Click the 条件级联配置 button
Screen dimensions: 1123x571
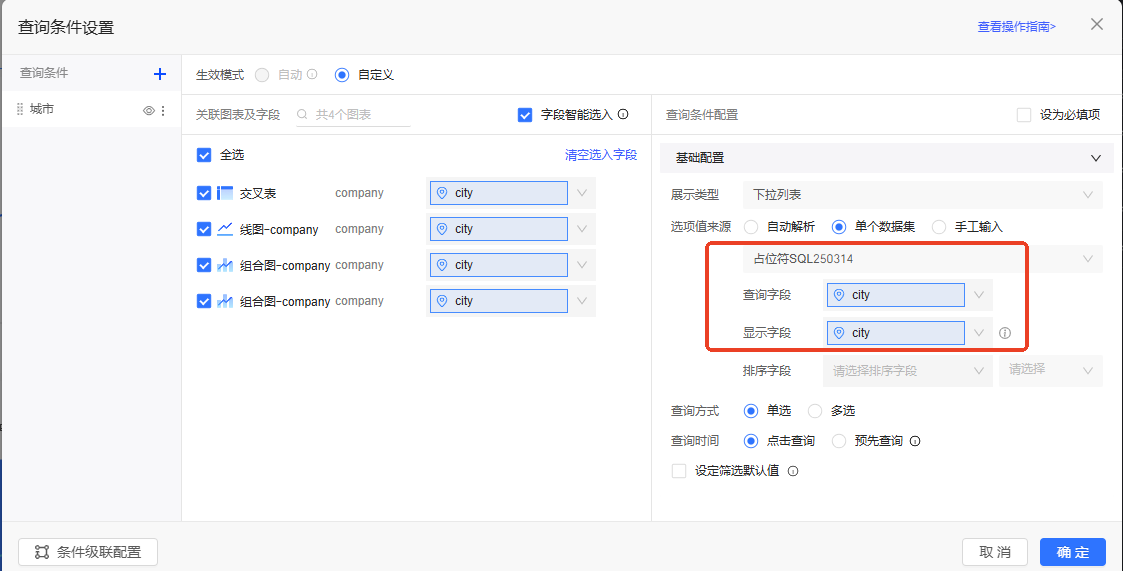pos(88,552)
